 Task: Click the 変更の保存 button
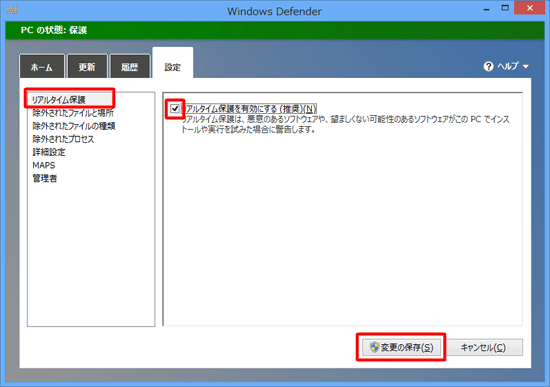[x=401, y=347]
